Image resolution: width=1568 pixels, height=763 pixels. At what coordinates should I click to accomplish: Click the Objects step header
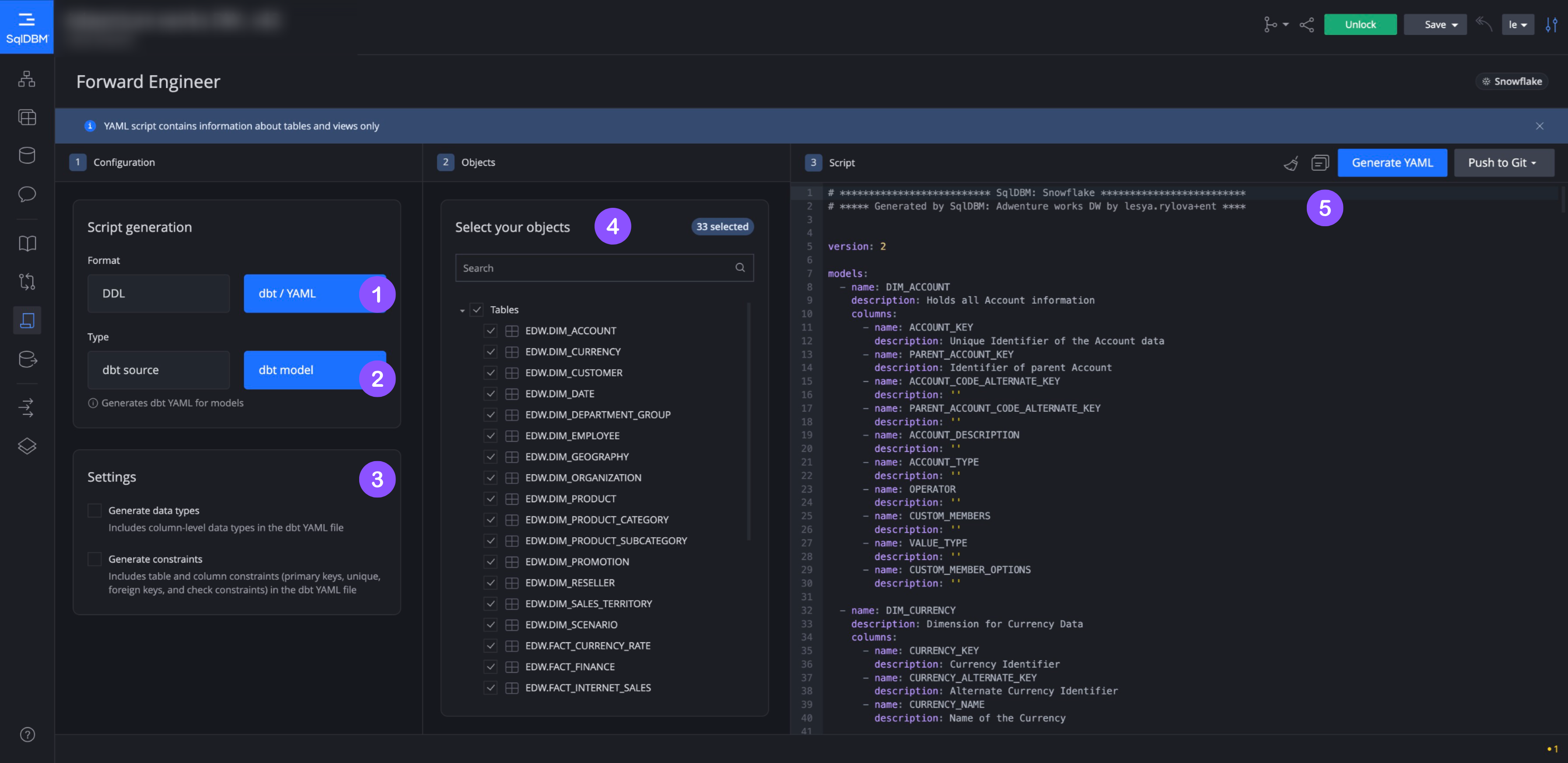coord(466,162)
